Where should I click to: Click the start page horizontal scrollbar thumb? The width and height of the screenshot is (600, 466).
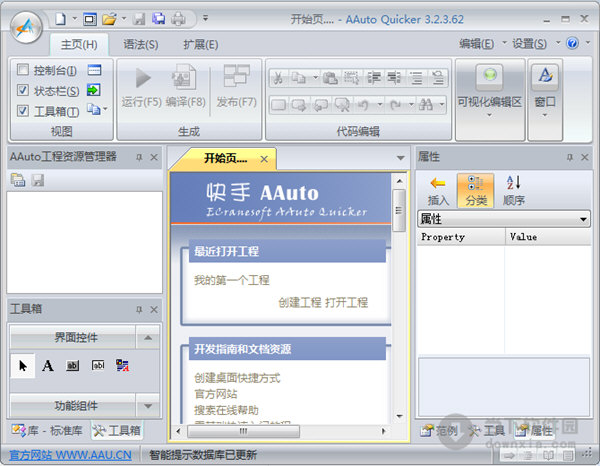click(x=243, y=431)
